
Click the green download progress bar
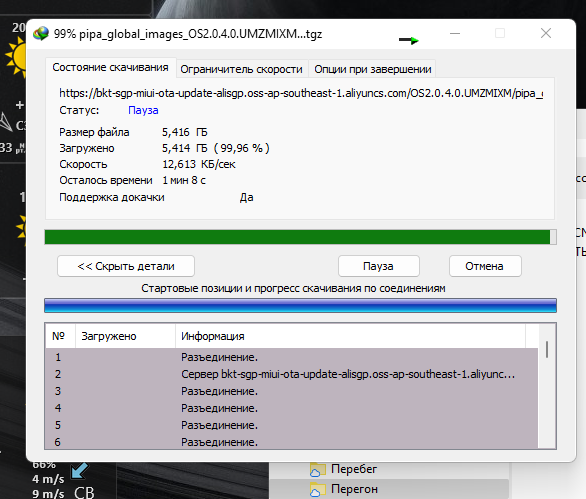click(300, 237)
